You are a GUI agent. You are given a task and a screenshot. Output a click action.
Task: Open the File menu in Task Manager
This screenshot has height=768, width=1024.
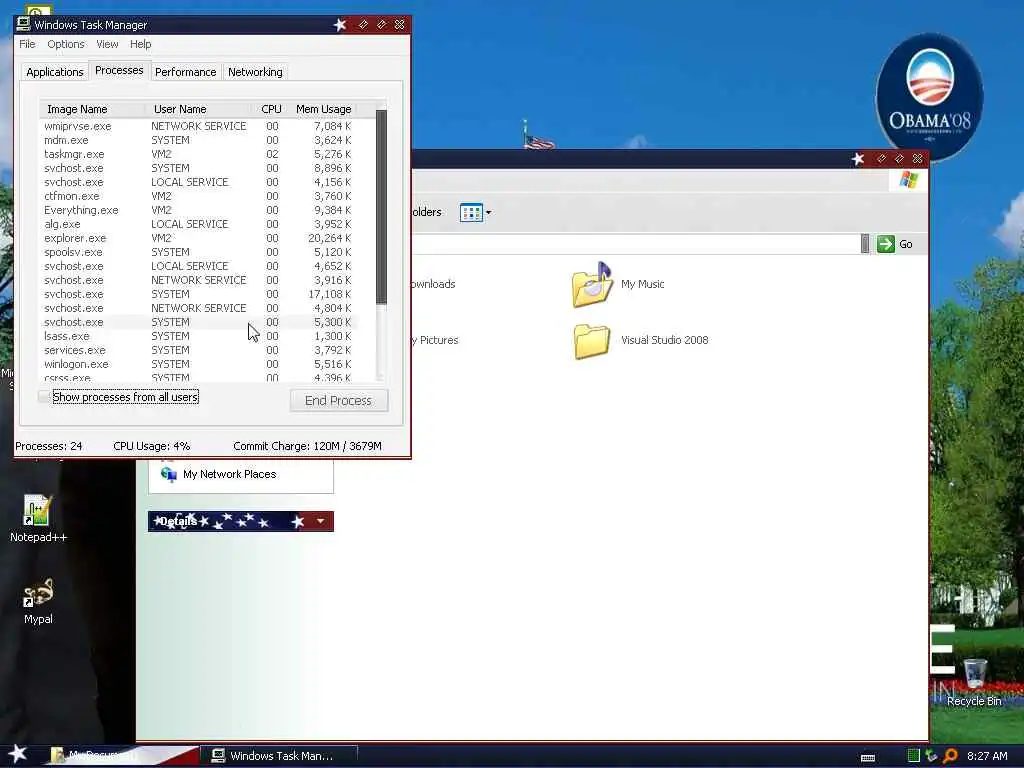click(x=27, y=44)
